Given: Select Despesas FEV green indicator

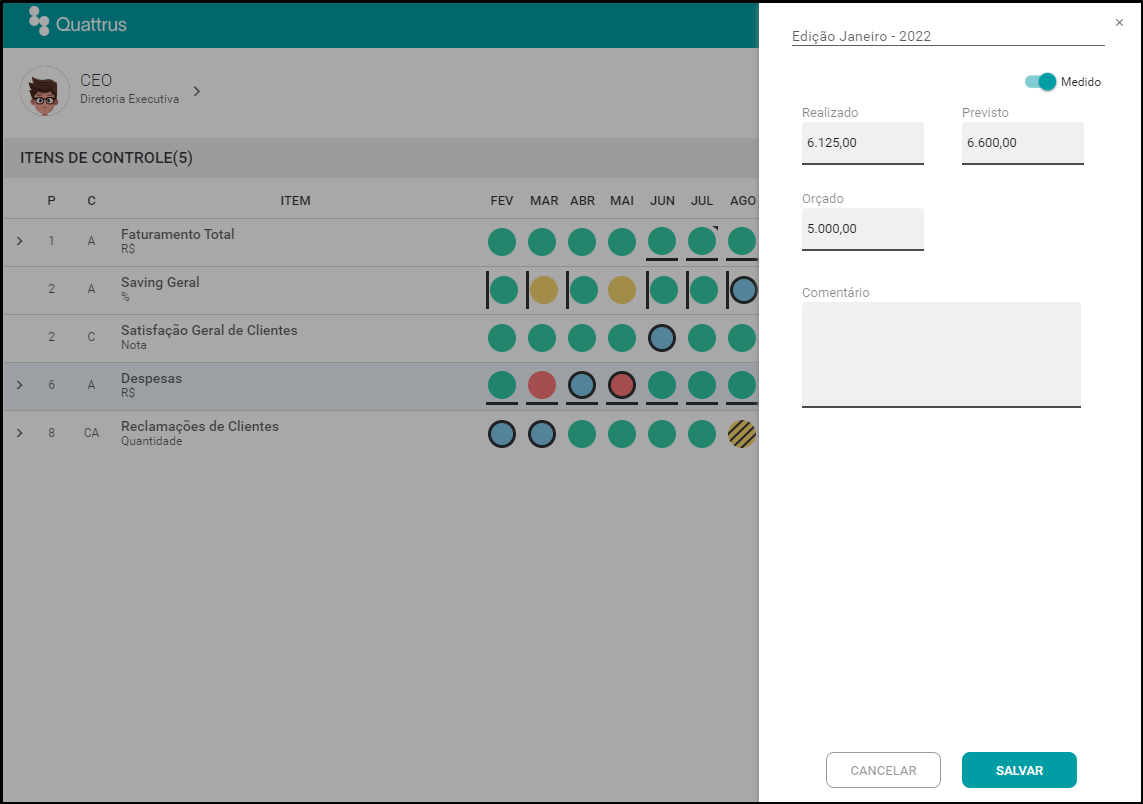Looking at the screenshot, I should pyautogui.click(x=502, y=385).
